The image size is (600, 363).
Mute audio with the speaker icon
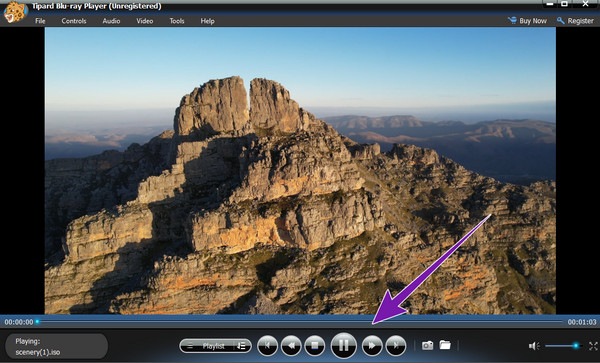[534, 346]
